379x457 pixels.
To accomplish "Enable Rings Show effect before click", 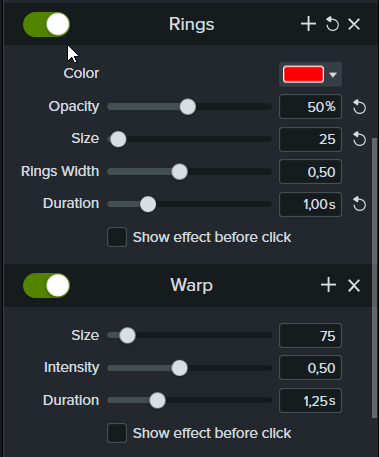I will pyautogui.click(x=117, y=237).
